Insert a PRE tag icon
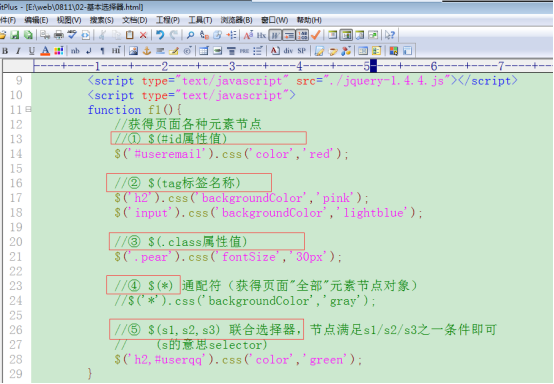 (244, 51)
